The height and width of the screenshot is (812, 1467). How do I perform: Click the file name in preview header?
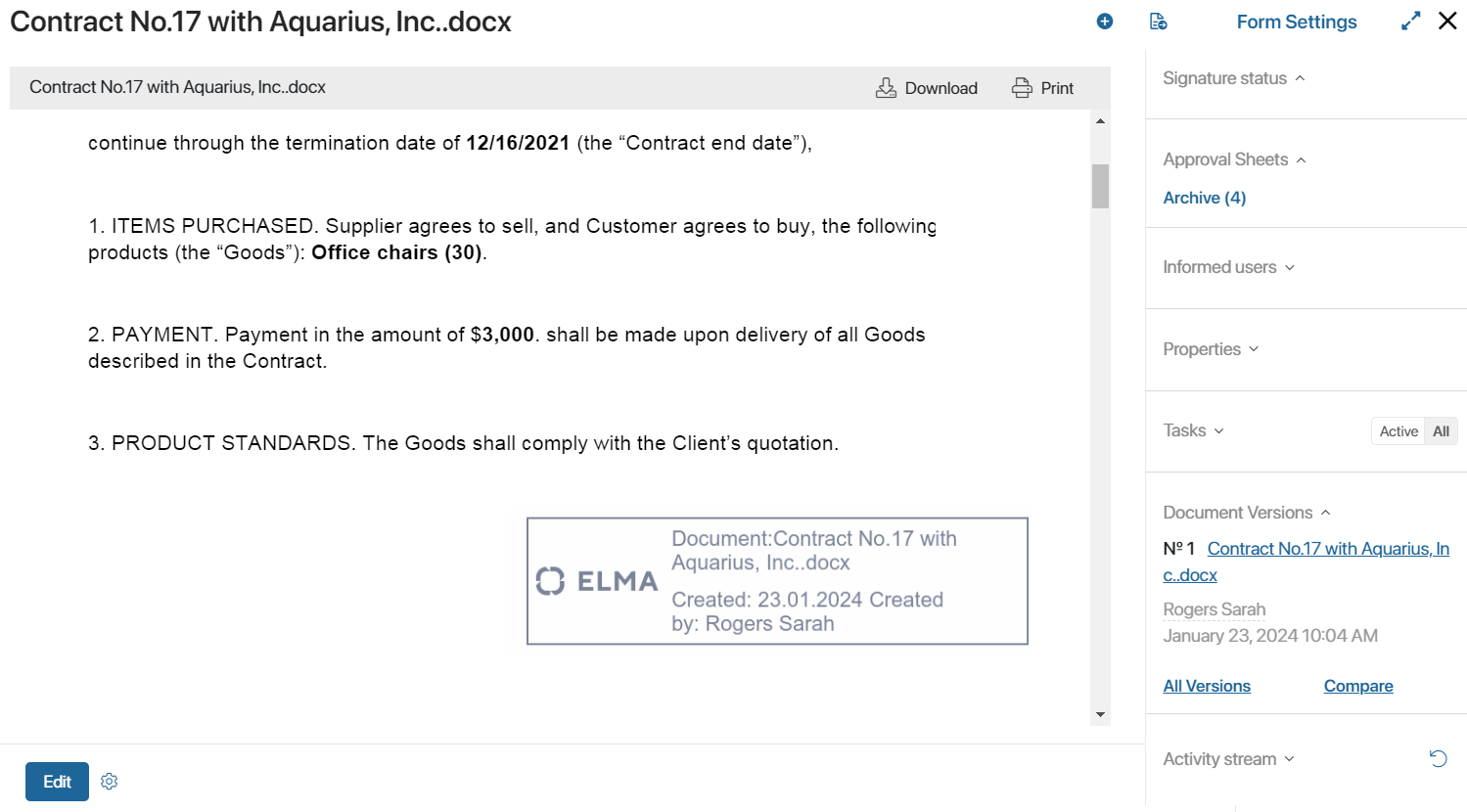click(x=177, y=87)
